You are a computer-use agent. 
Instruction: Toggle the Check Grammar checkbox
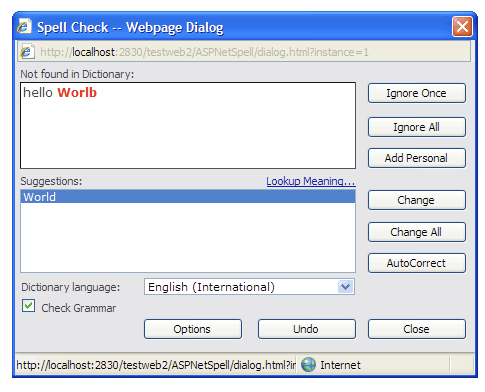(29, 306)
